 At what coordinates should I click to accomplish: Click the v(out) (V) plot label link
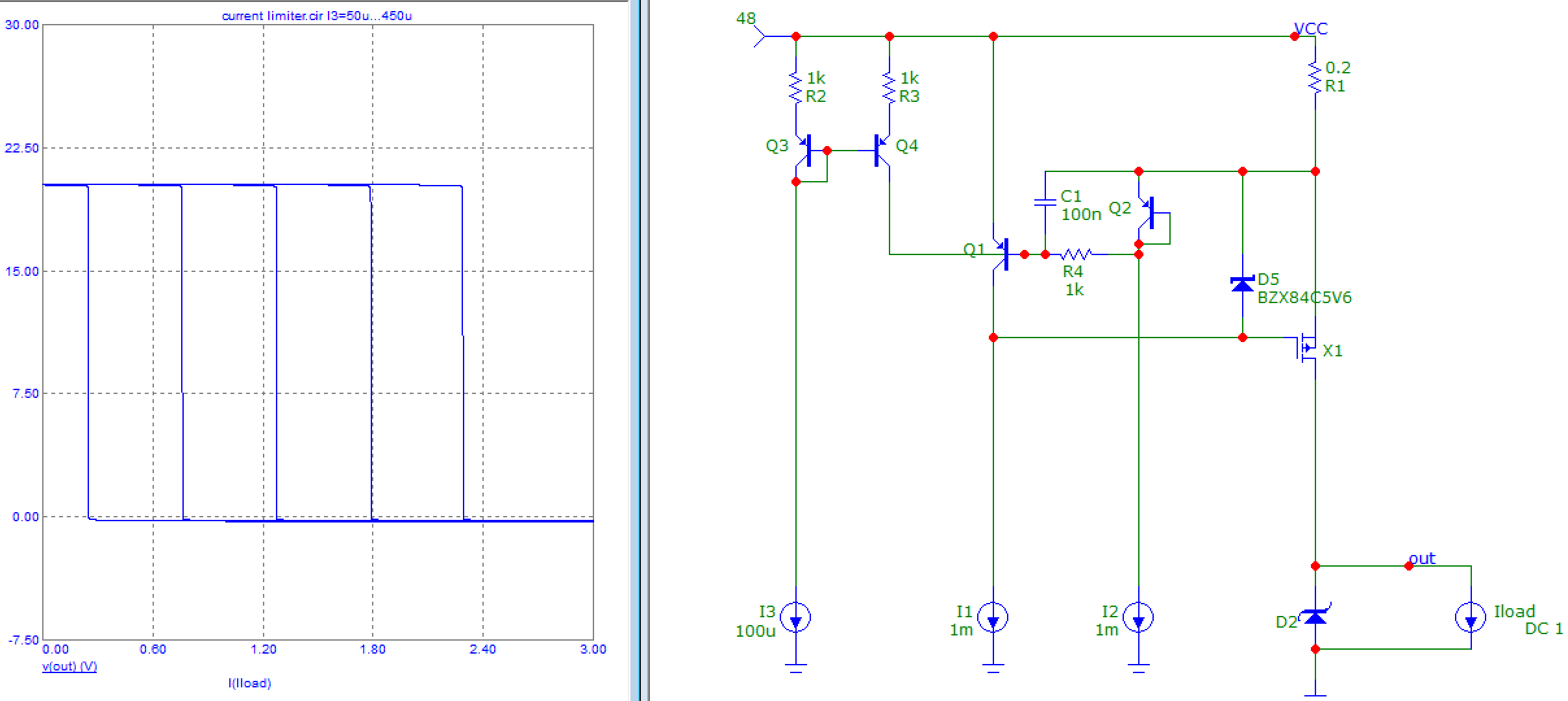69,667
